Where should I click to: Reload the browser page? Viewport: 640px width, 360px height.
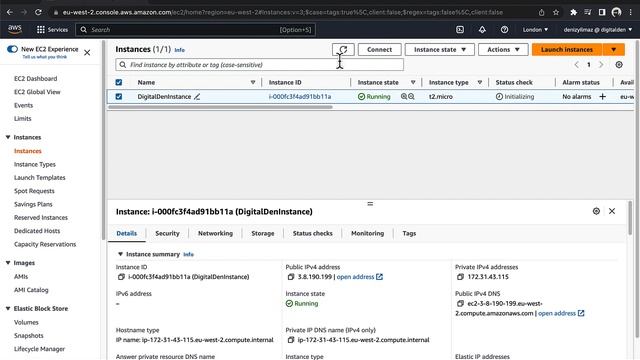click(38, 12)
